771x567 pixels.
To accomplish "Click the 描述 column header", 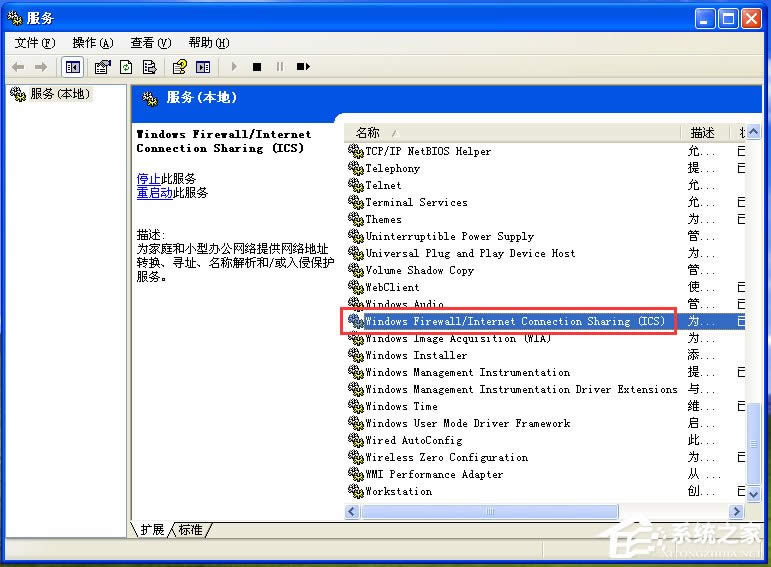I will (705, 132).
